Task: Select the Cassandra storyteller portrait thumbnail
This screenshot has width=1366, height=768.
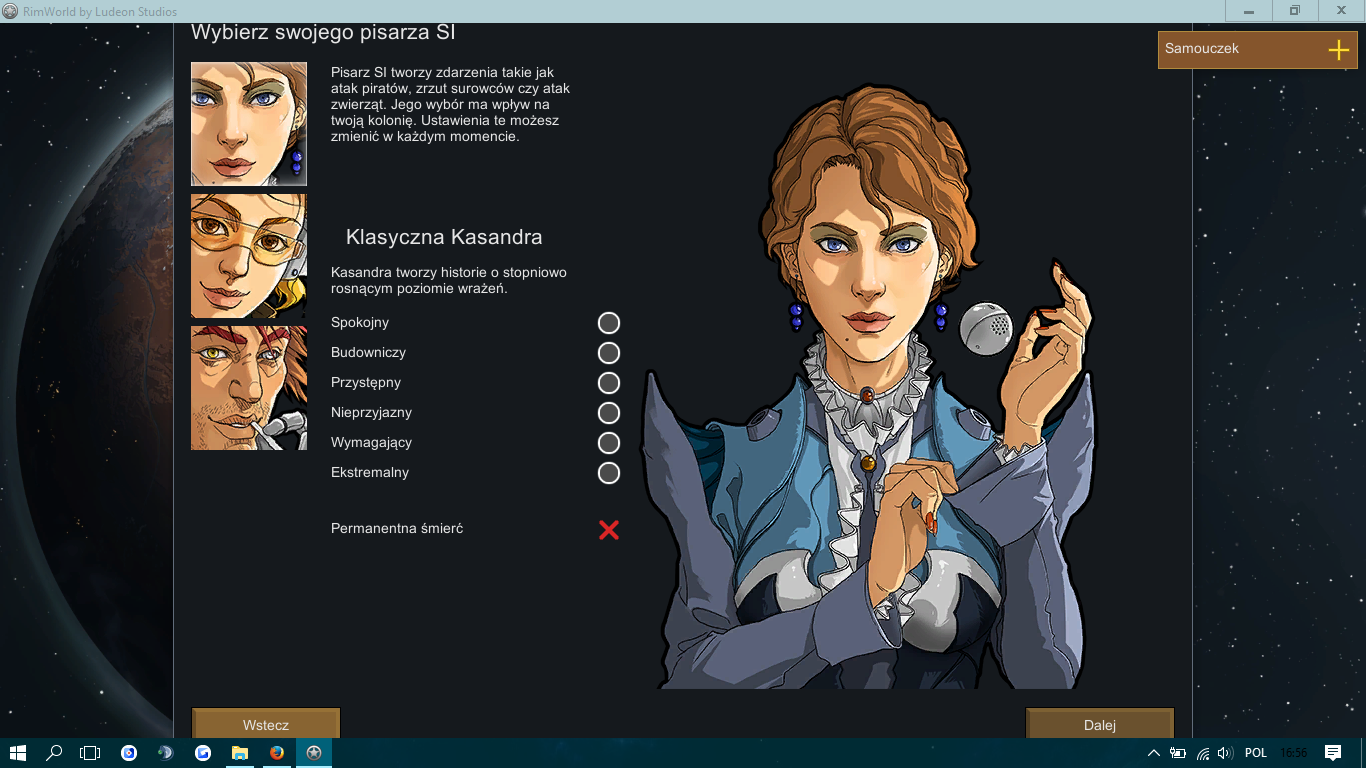Action: 249,124
